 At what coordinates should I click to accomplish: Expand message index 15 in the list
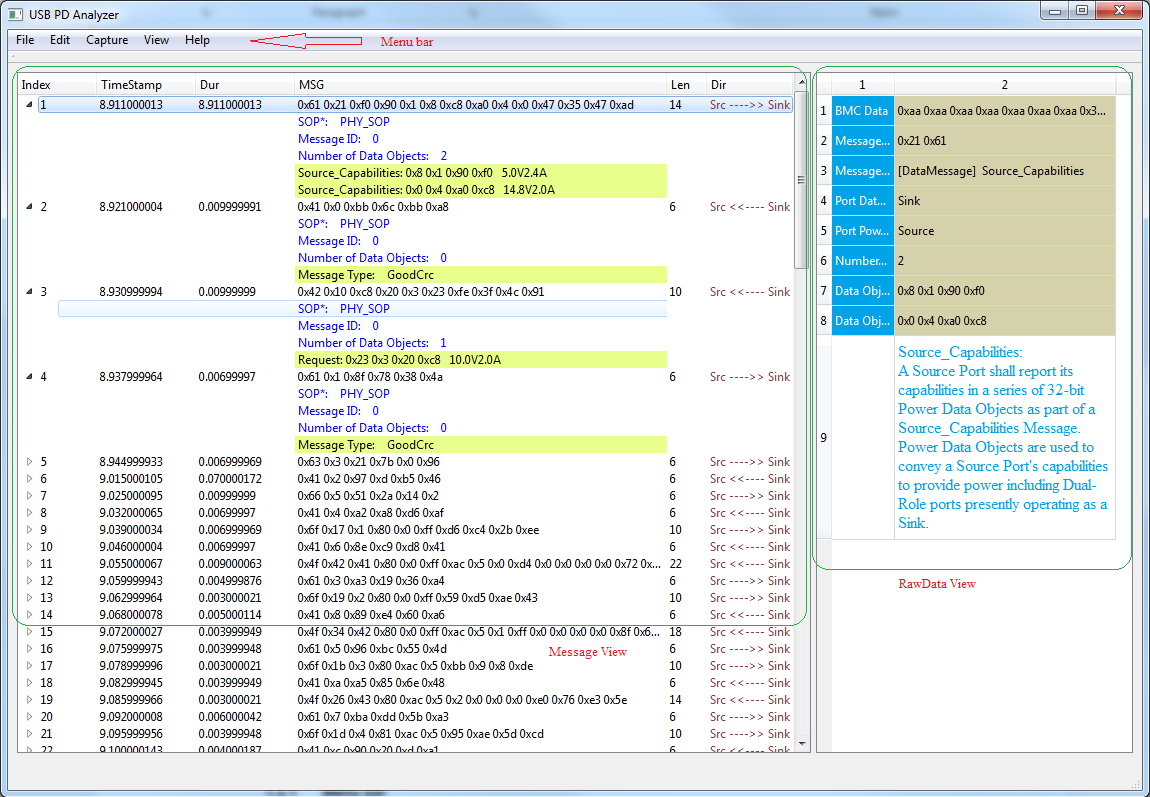29,631
